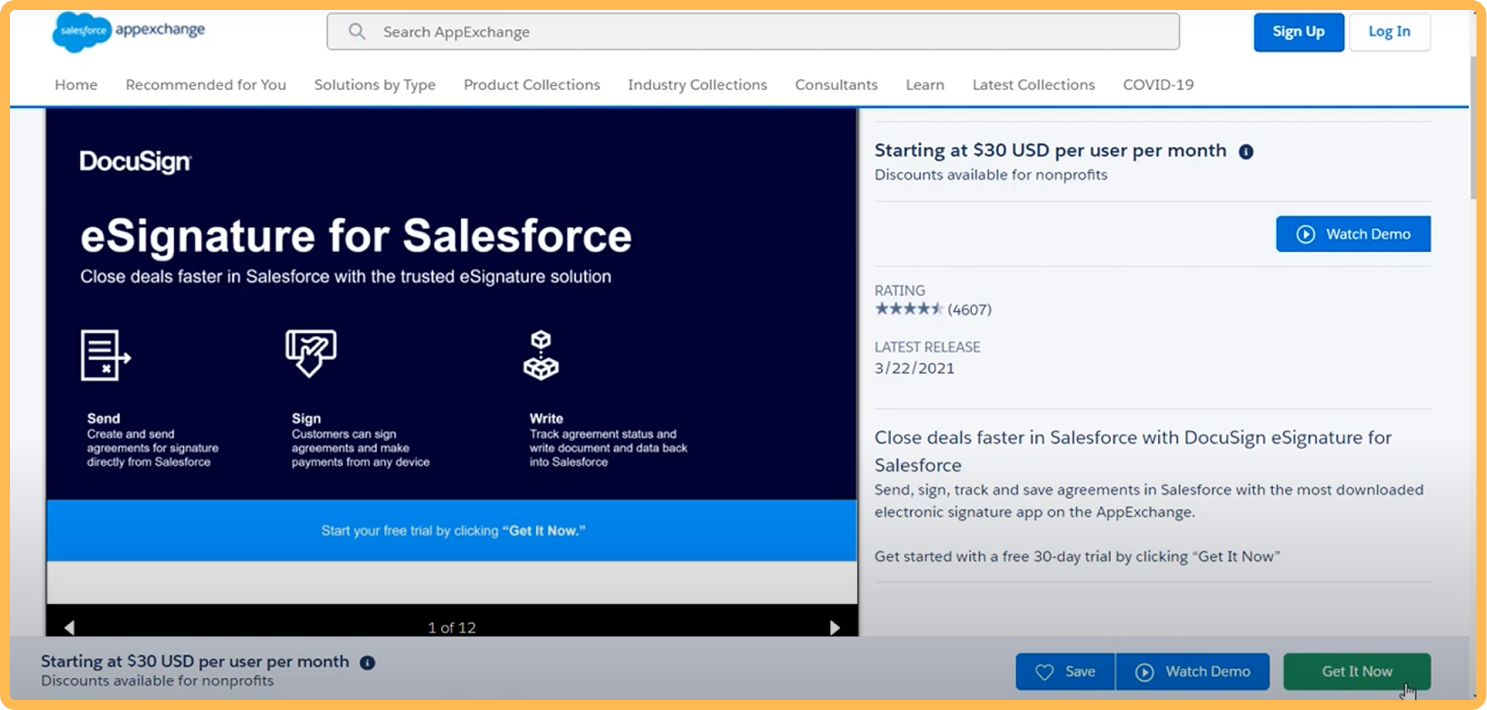Viewport: 1487px width, 710px height.
Task: Save the app with the heart button
Action: tap(1065, 672)
